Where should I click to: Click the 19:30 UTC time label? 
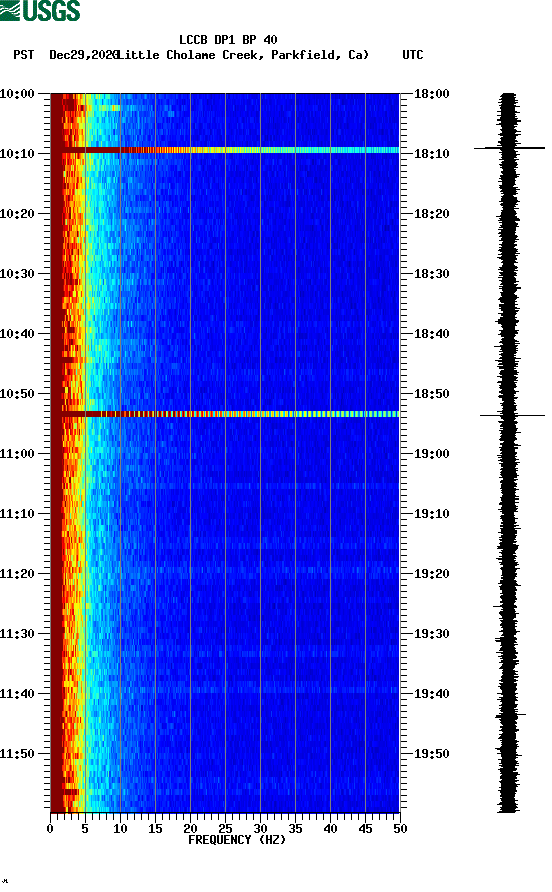pyautogui.click(x=431, y=634)
